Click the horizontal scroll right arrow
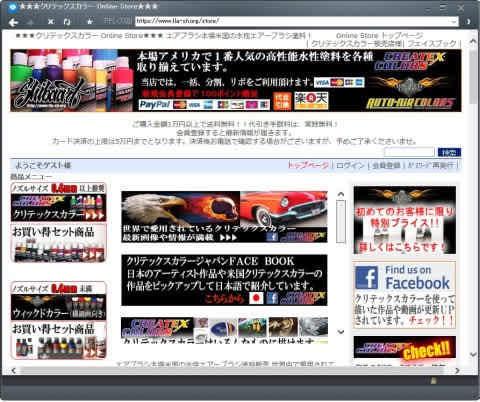Screen dimensions: 480x402 pos(457,370)
